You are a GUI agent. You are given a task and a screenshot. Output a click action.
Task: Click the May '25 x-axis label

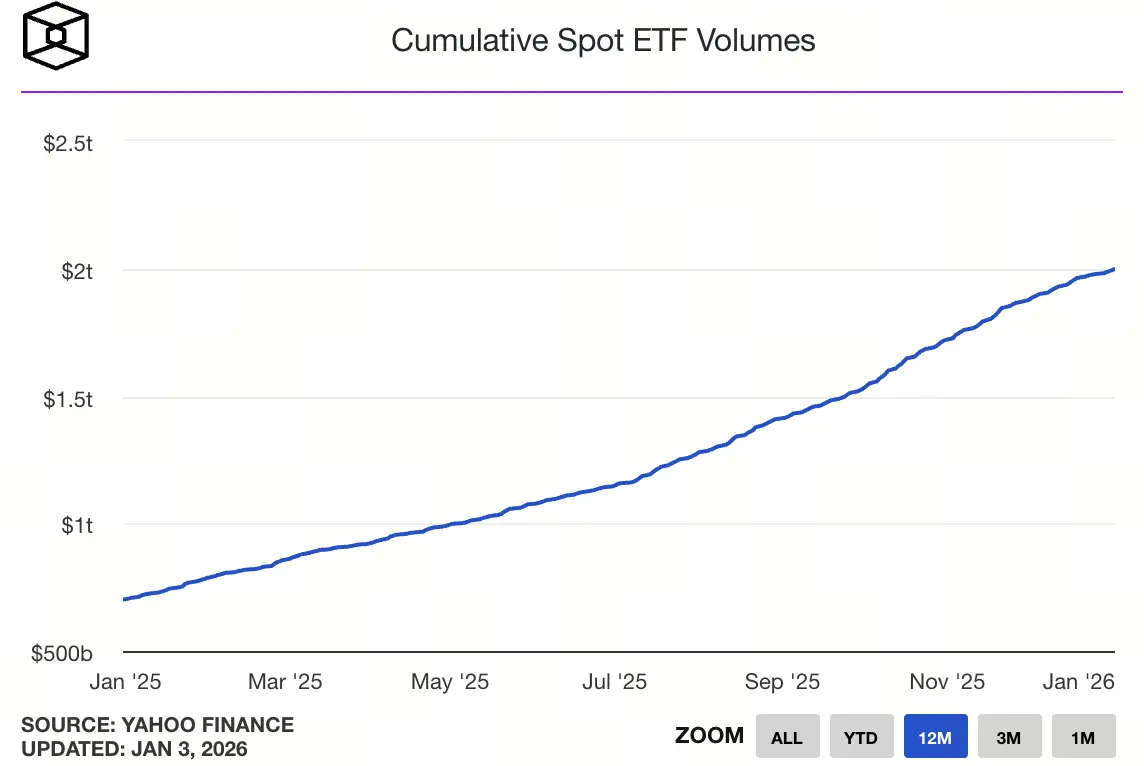[449, 681]
